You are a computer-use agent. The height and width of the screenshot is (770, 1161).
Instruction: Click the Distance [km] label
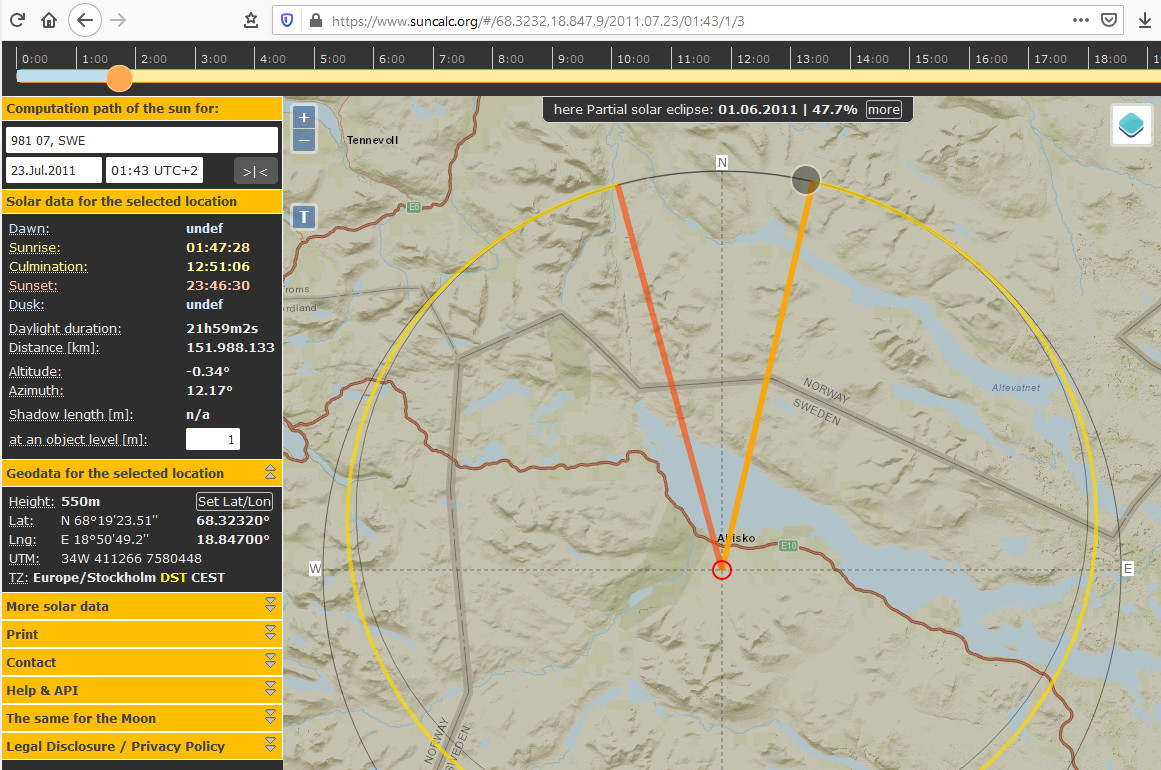point(53,348)
